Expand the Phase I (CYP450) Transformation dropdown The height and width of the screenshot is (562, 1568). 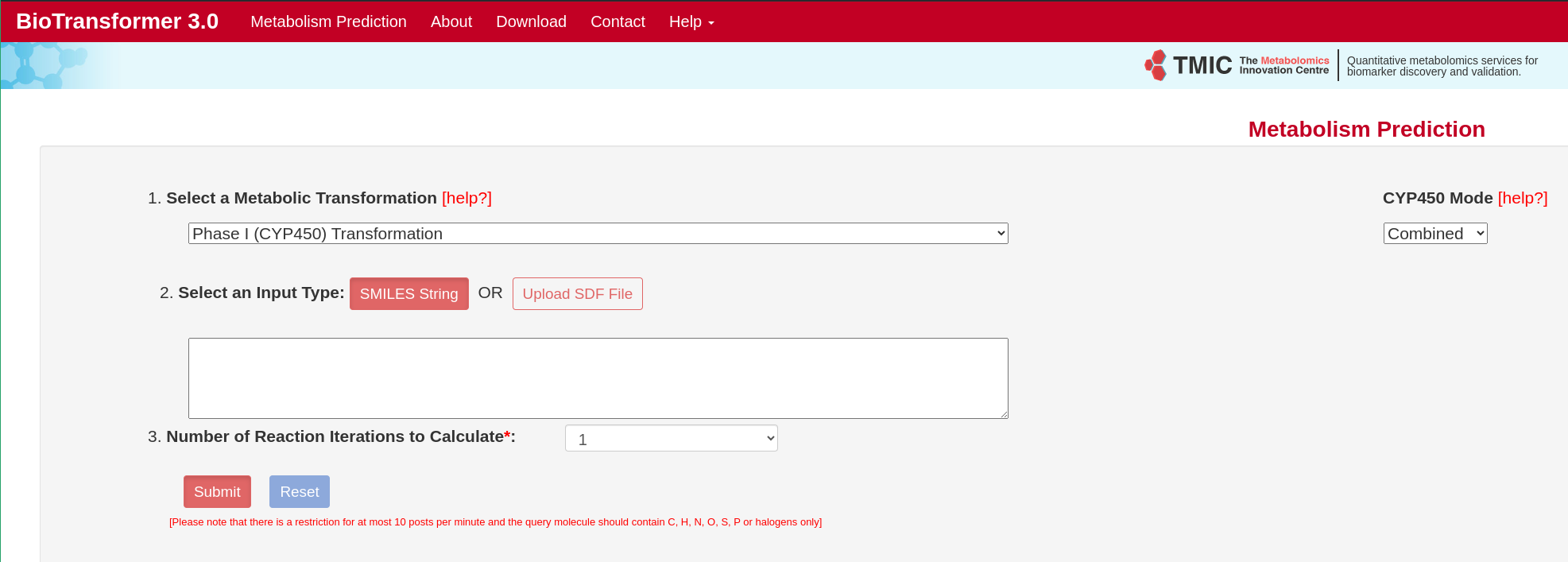pyautogui.click(x=598, y=234)
